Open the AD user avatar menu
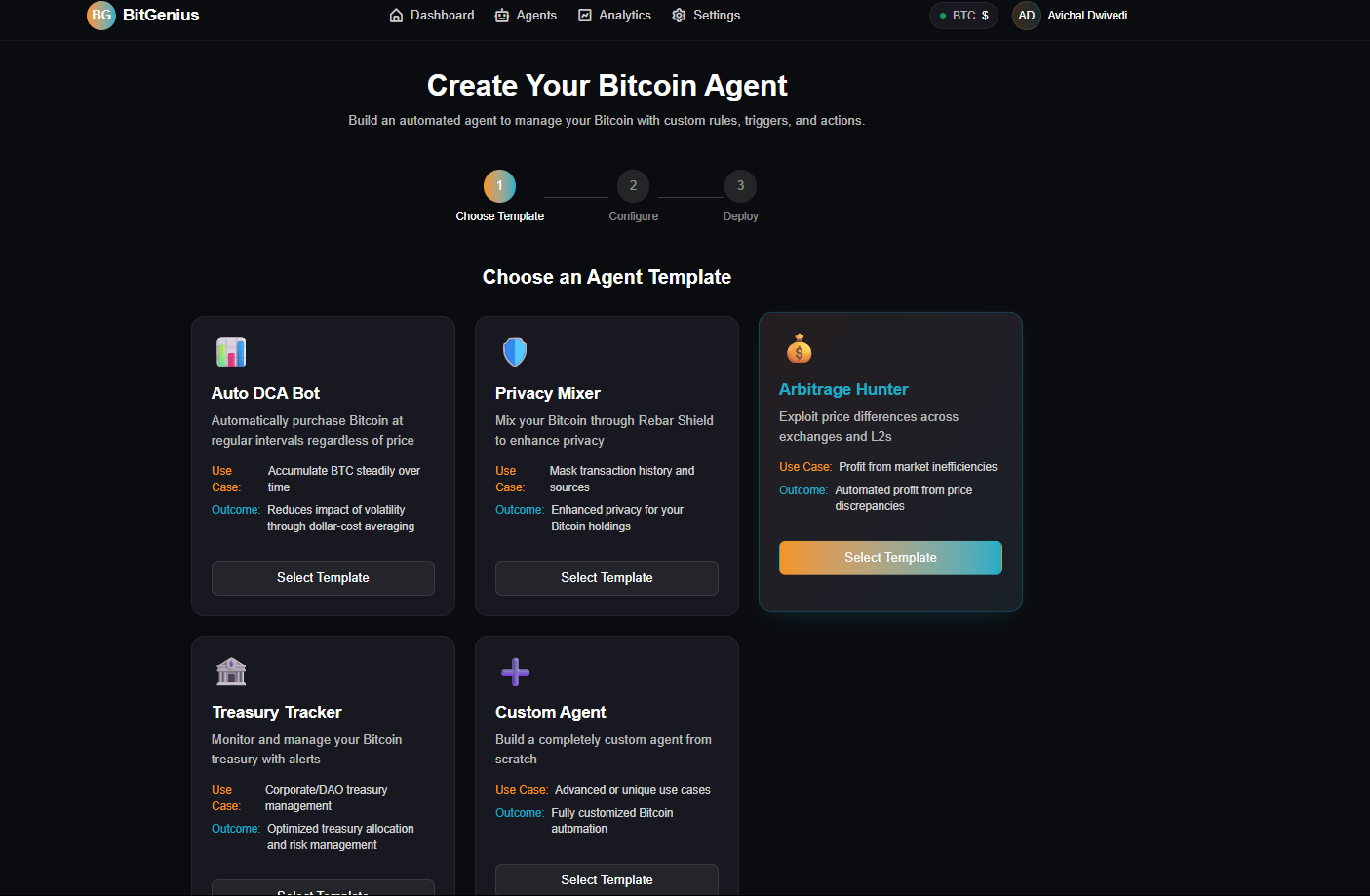1370x896 pixels. pyautogui.click(x=1027, y=16)
